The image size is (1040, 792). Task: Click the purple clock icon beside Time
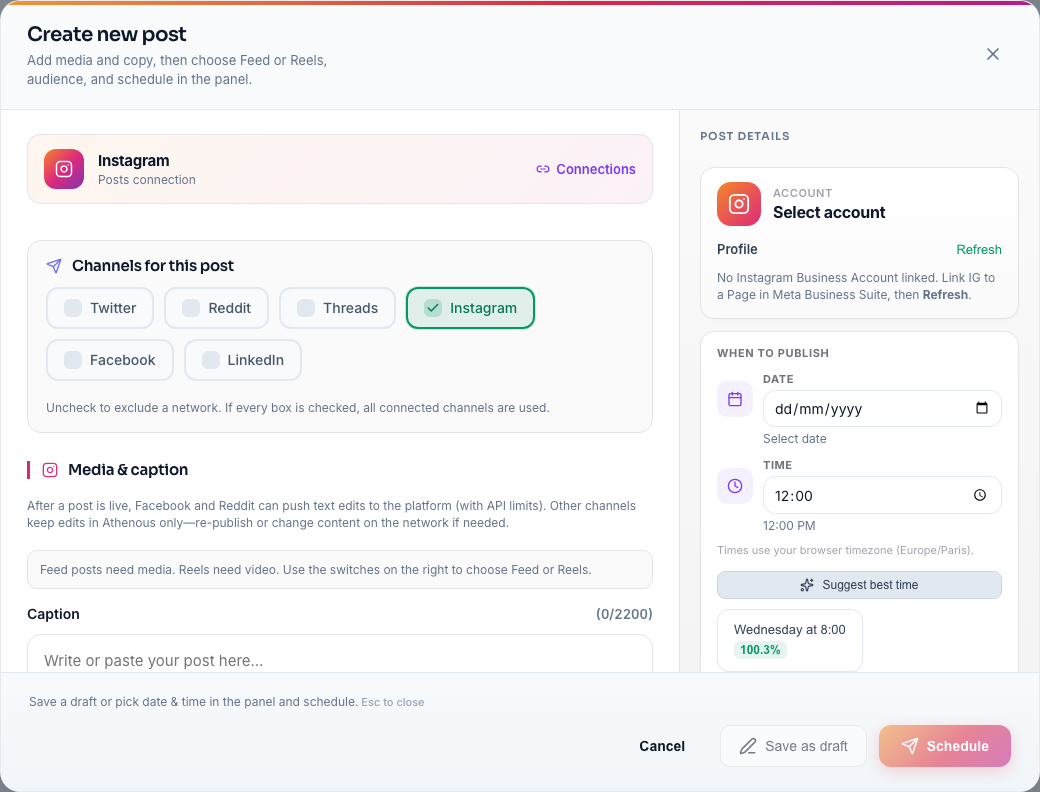pyautogui.click(x=735, y=486)
